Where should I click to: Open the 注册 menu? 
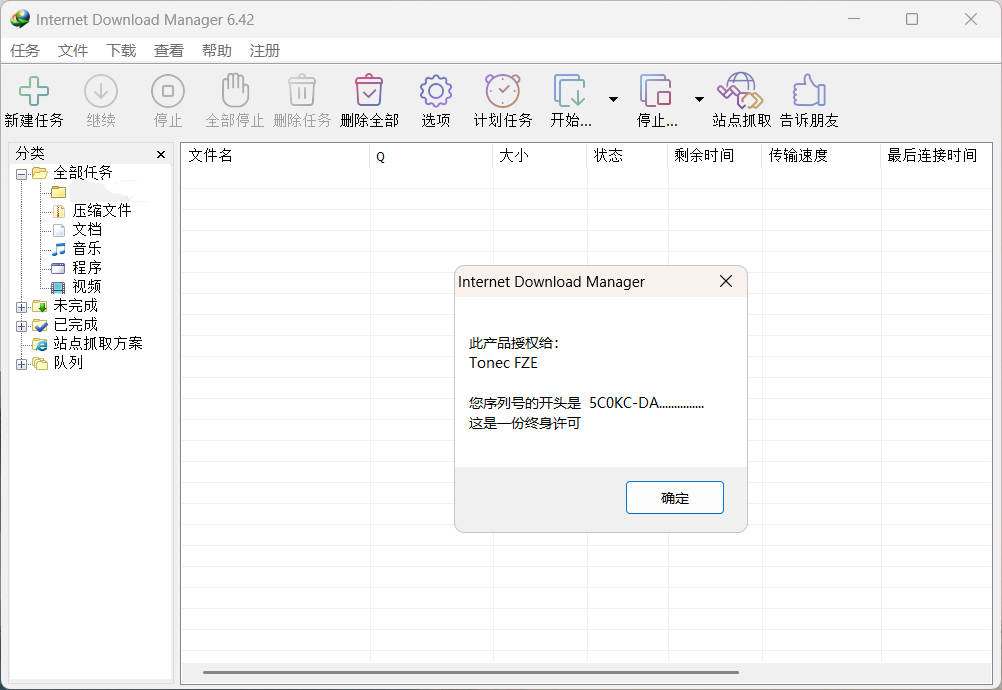pos(264,50)
